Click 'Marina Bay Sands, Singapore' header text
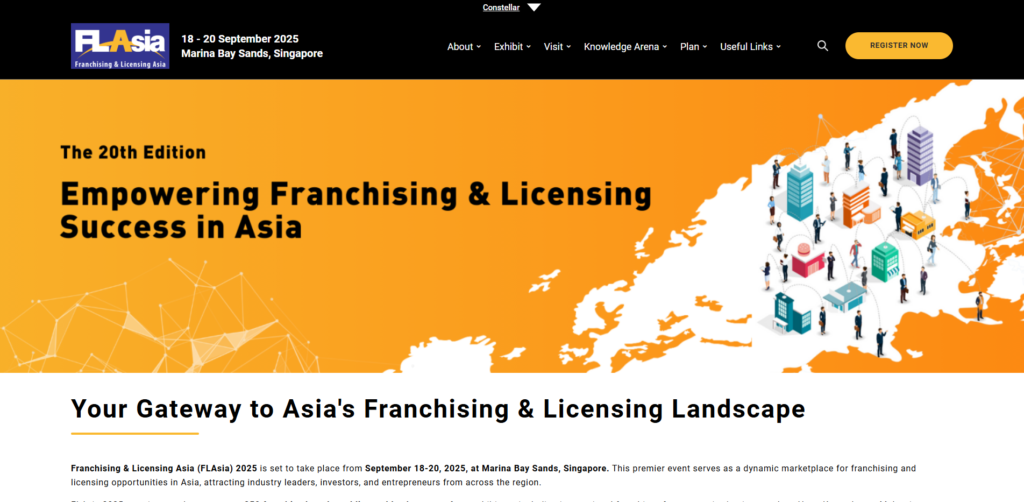This screenshot has height=502, width=1024. click(x=252, y=54)
